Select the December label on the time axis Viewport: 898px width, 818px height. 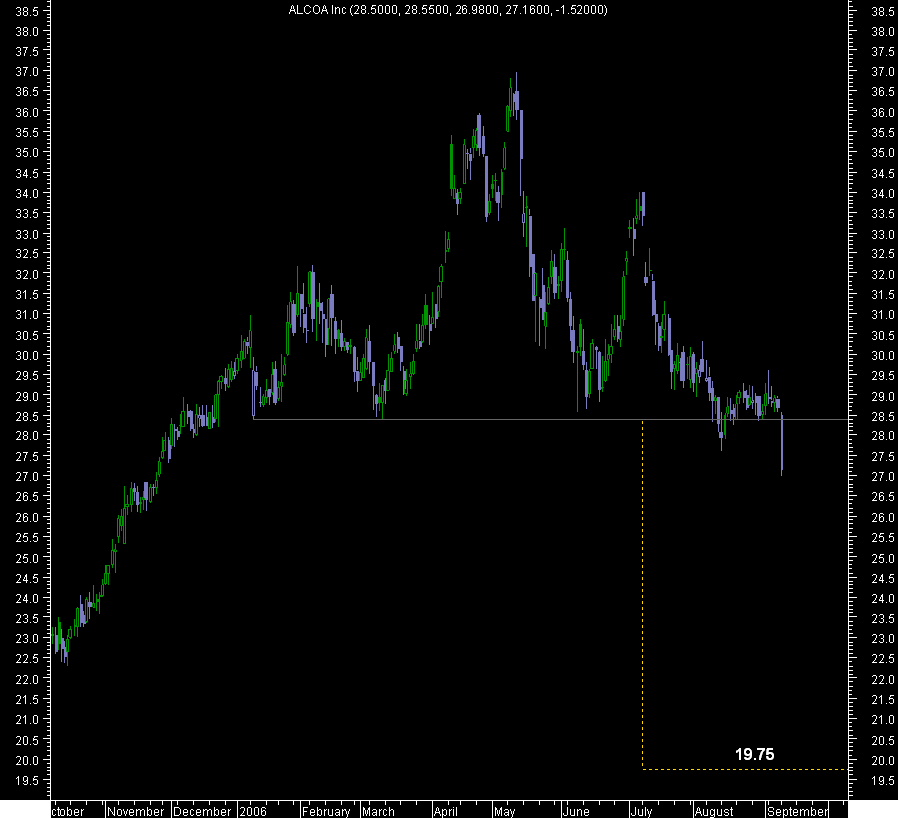pos(202,811)
